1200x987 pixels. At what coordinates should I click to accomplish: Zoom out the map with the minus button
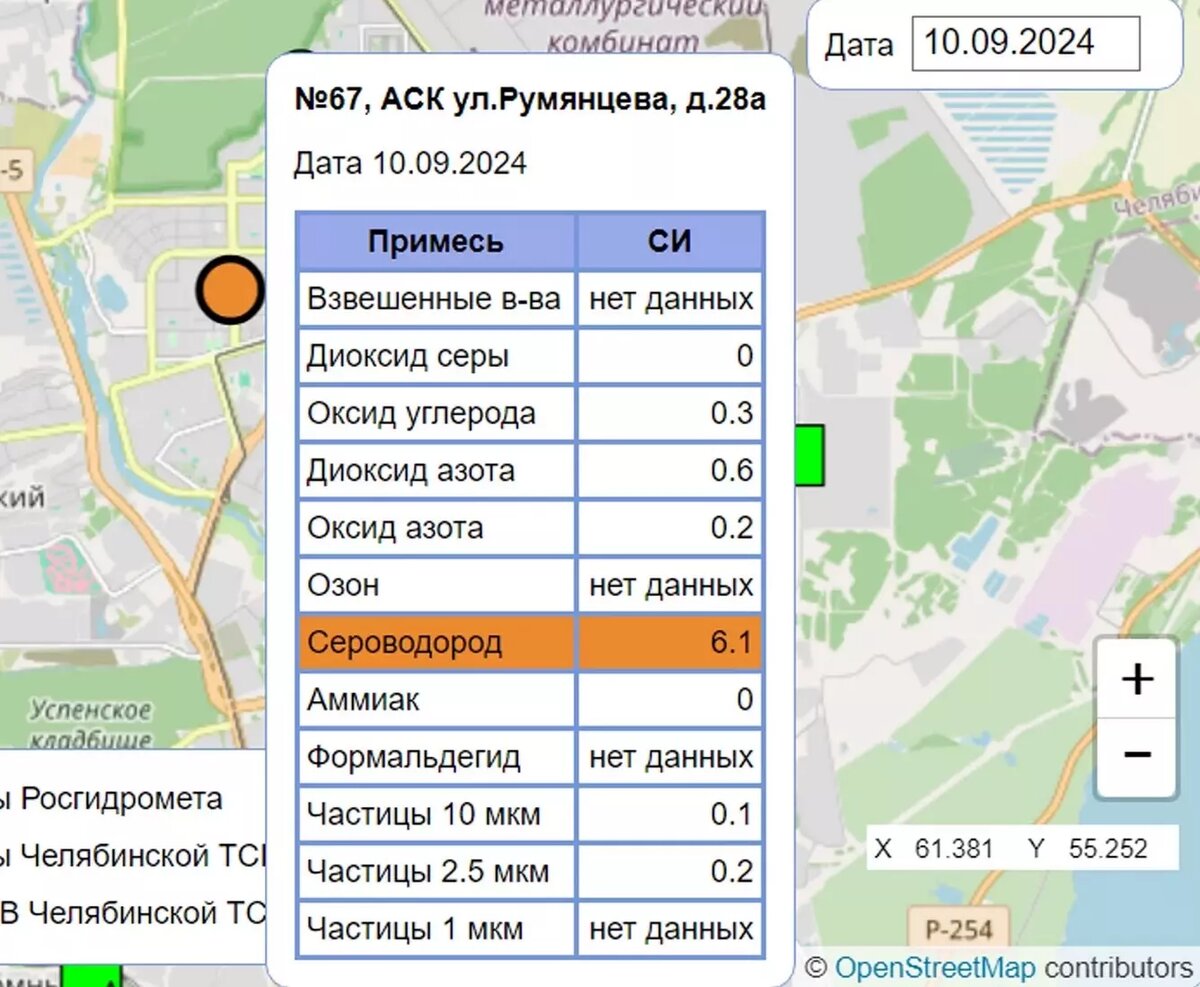pos(1137,756)
